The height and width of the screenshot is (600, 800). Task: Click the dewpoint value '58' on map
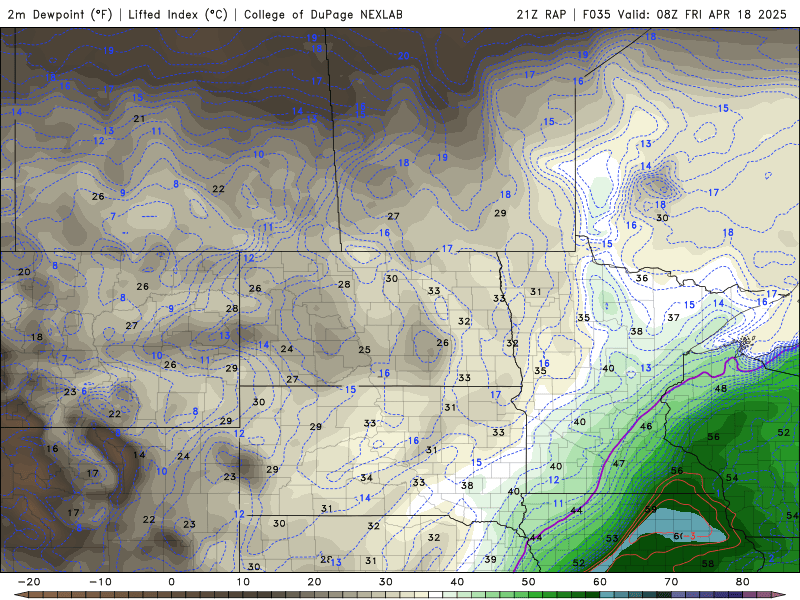click(708, 563)
